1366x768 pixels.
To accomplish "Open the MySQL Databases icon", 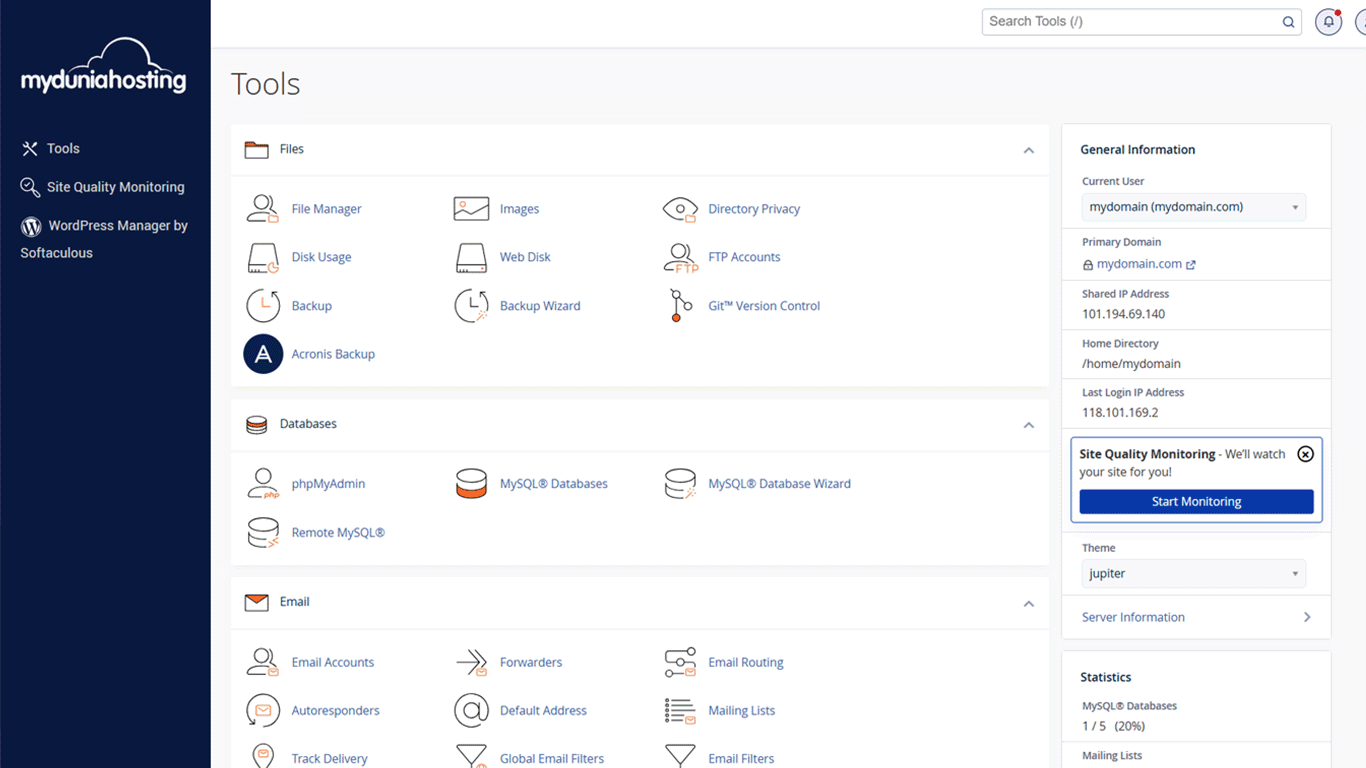I will (471, 484).
